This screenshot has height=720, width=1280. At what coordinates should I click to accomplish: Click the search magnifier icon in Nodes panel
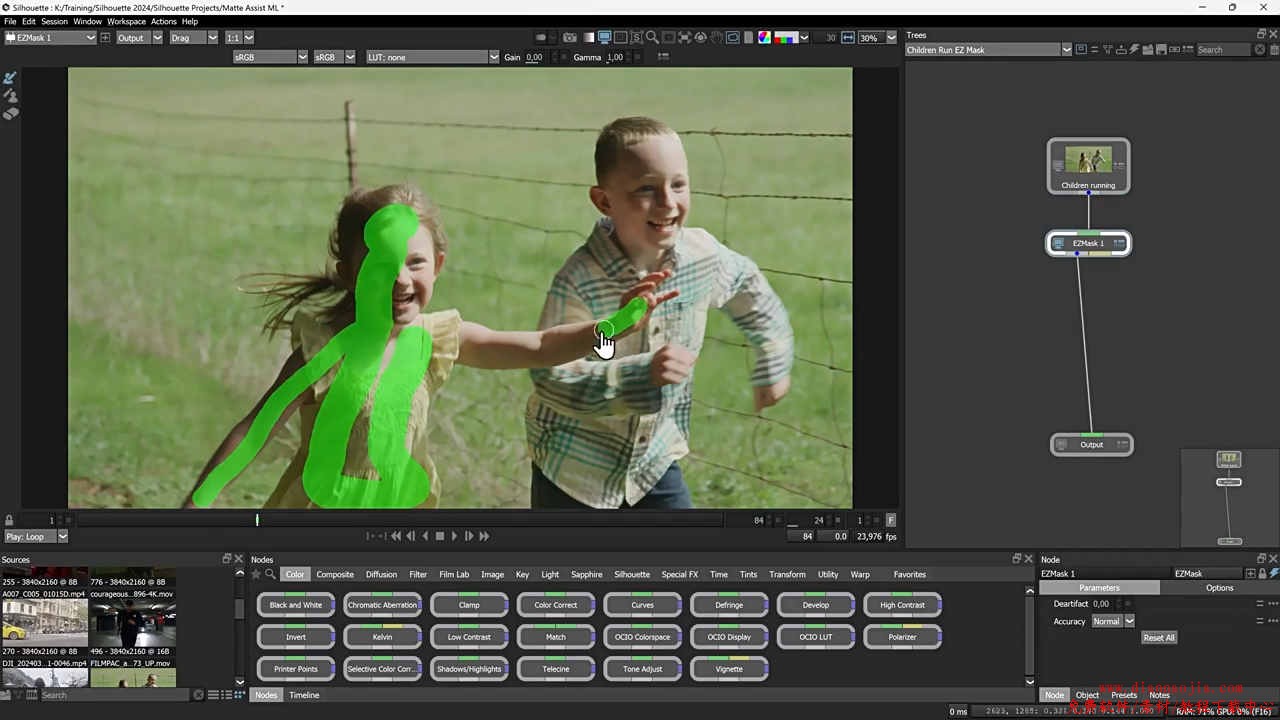click(270, 575)
